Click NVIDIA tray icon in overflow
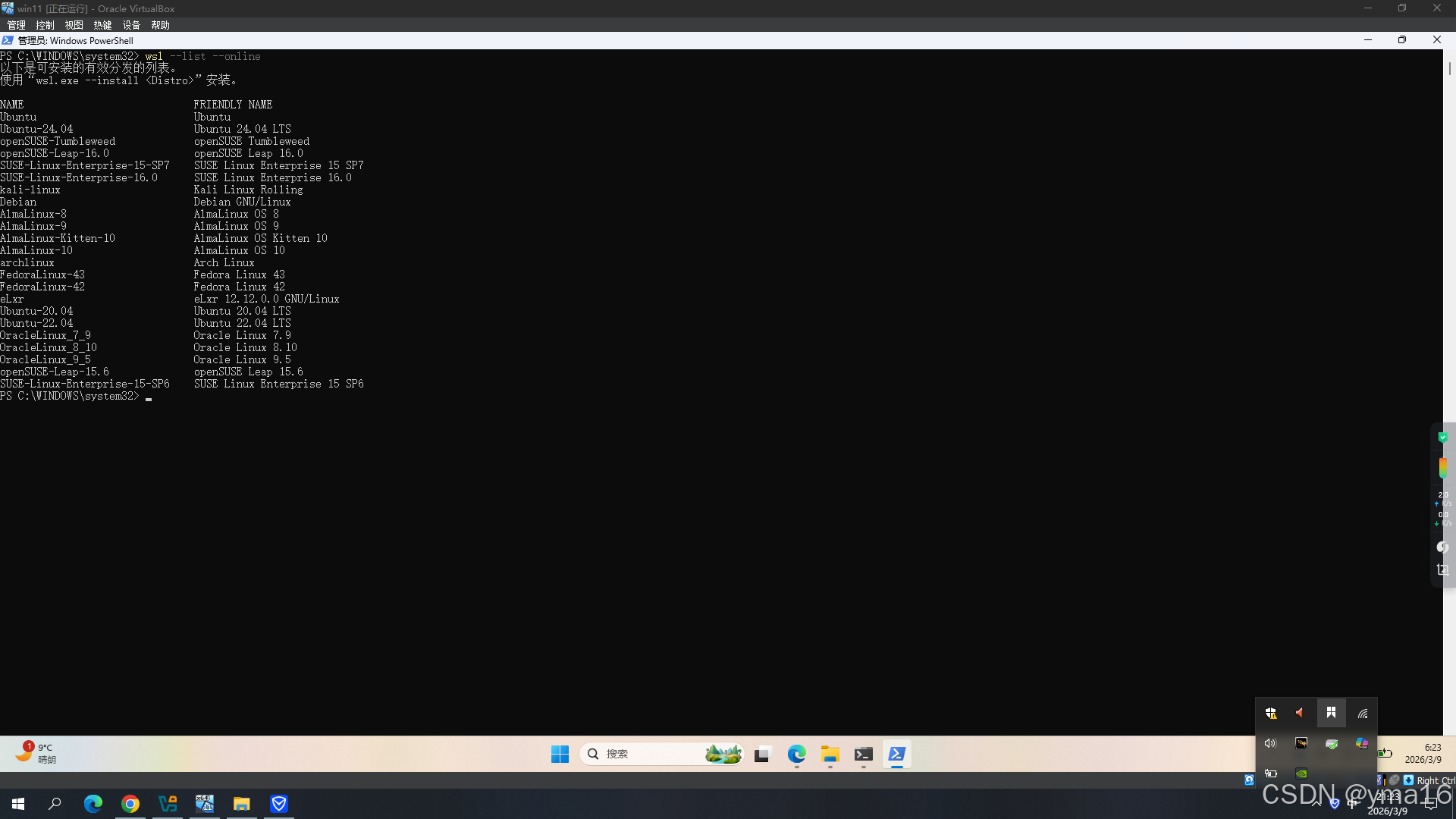Screen dimensions: 1456x819 point(1301,773)
